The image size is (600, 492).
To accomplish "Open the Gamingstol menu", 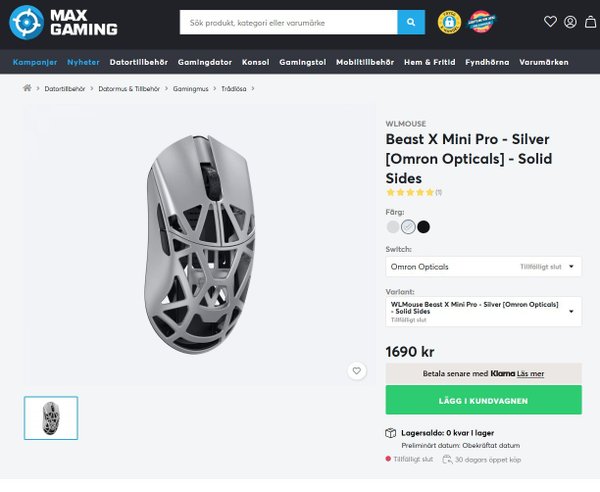I will (302, 62).
